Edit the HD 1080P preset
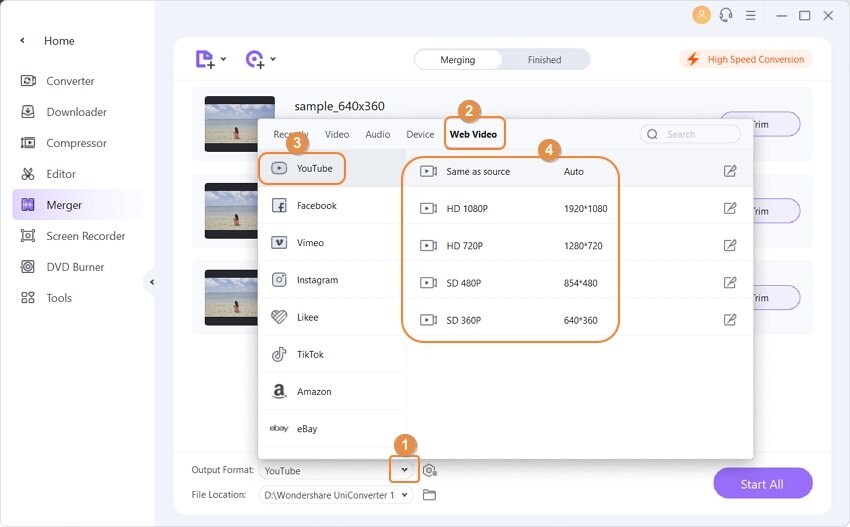This screenshot has width=850, height=527. pyautogui.click(x=730, y=208)
